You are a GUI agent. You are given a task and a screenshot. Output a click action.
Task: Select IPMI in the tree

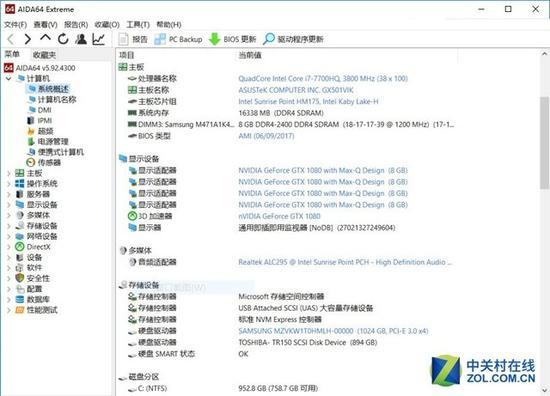coord(40,120)
